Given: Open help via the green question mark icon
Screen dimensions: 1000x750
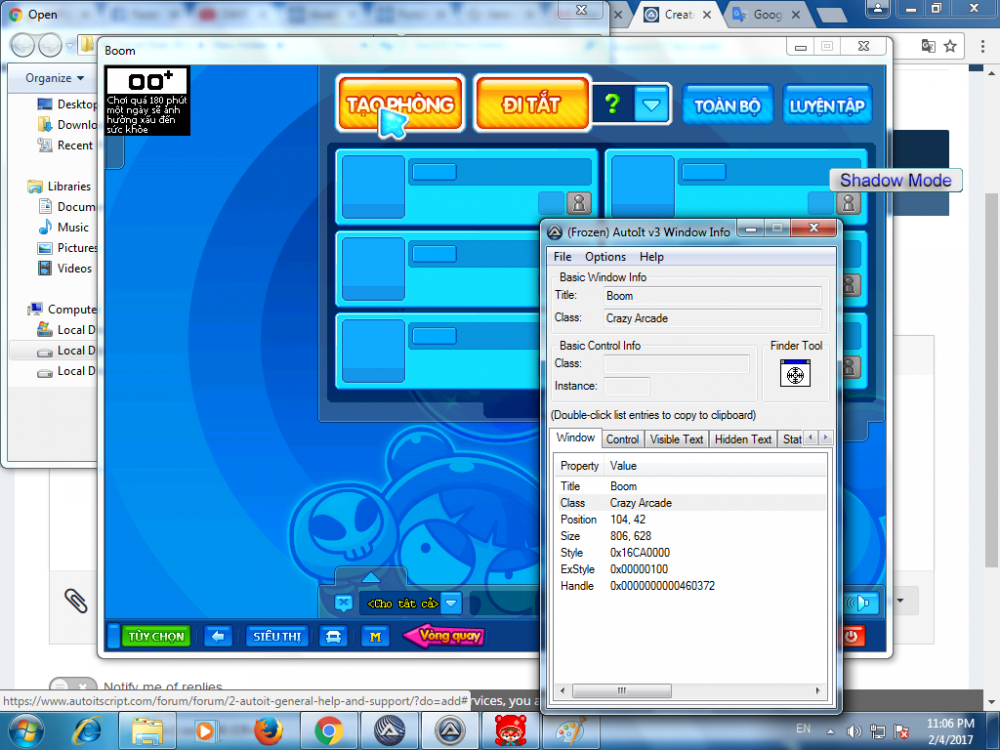Looking at the screenshot, I should click(x=613, y=103).
